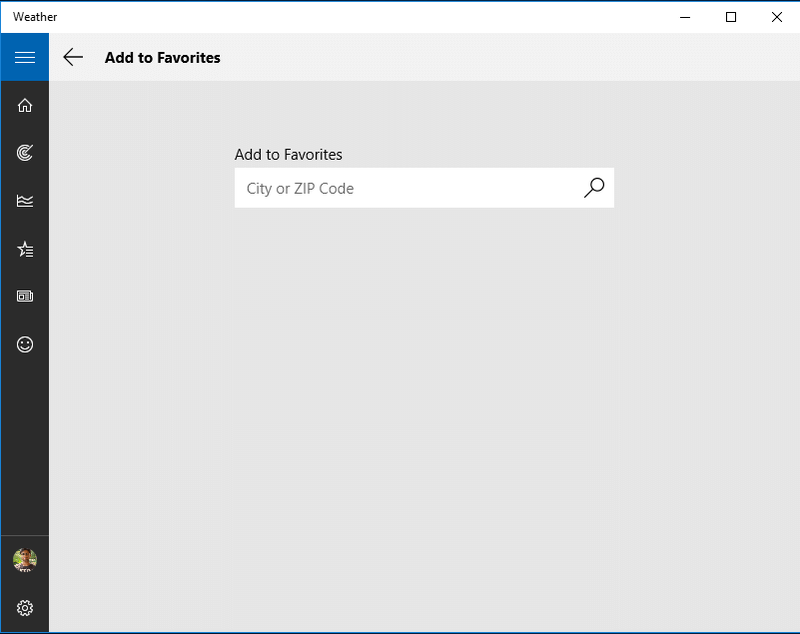Click the Send Feedback smiley icon
800x634 pixels.
(24, 344)
